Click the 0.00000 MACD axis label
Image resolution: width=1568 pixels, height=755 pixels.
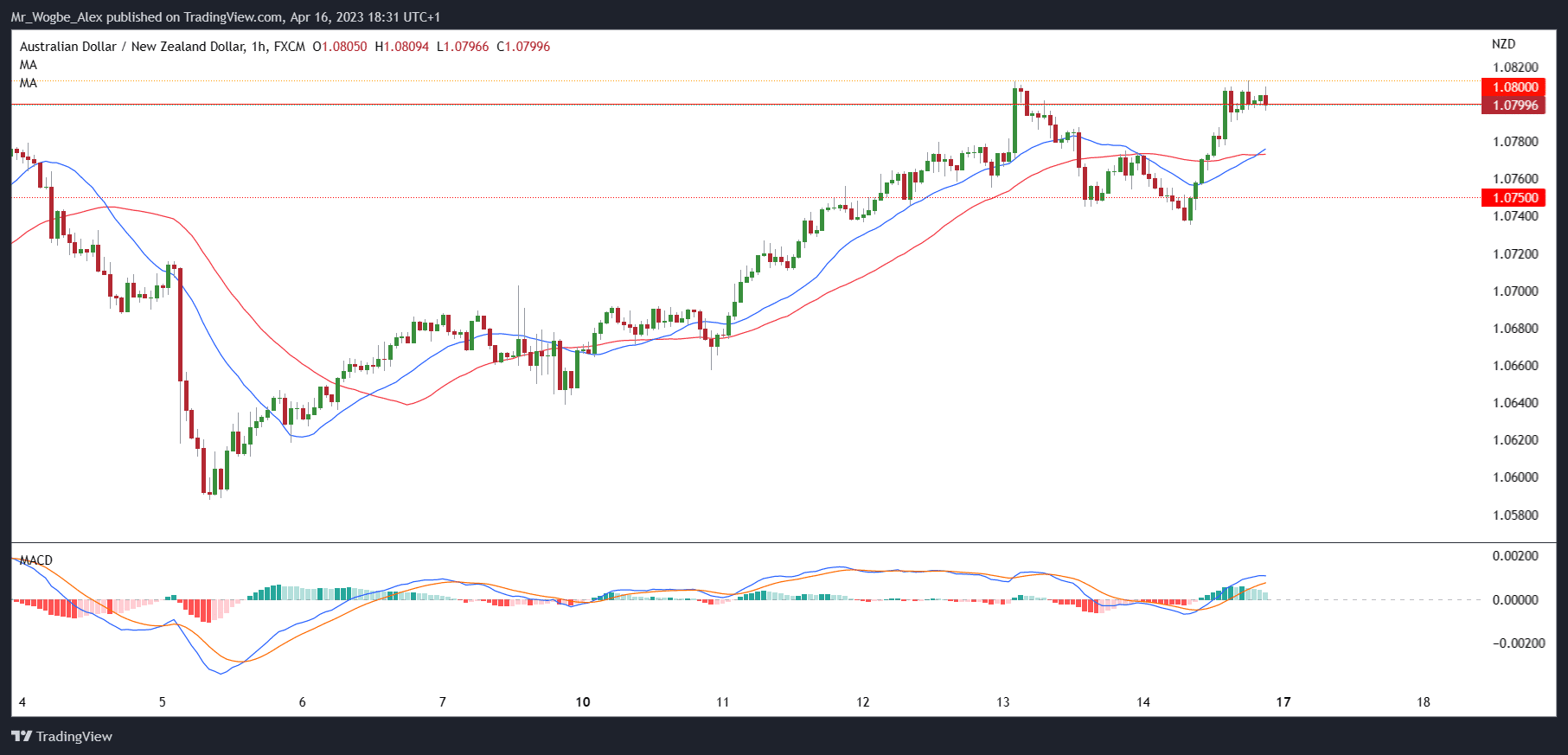[x=1515, y=600]
